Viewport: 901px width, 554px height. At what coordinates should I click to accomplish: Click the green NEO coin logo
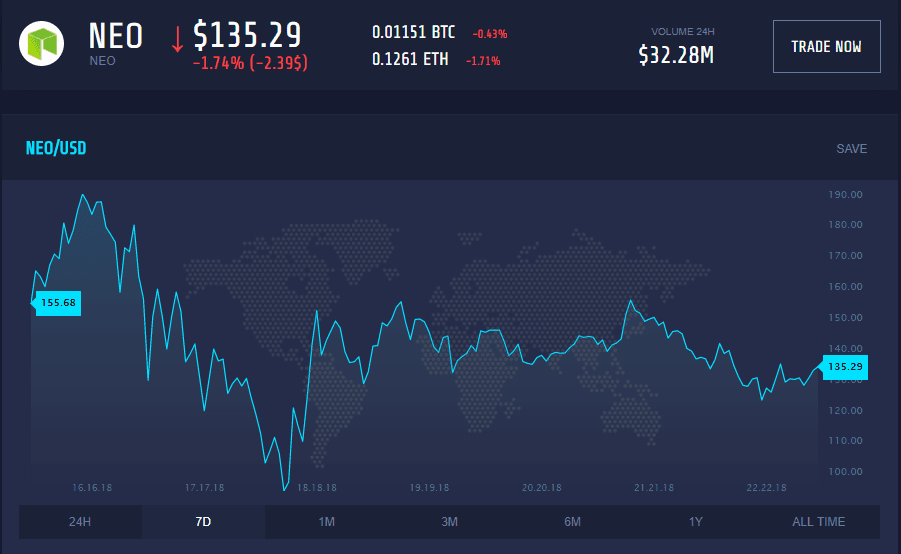(x=41, y=44)
